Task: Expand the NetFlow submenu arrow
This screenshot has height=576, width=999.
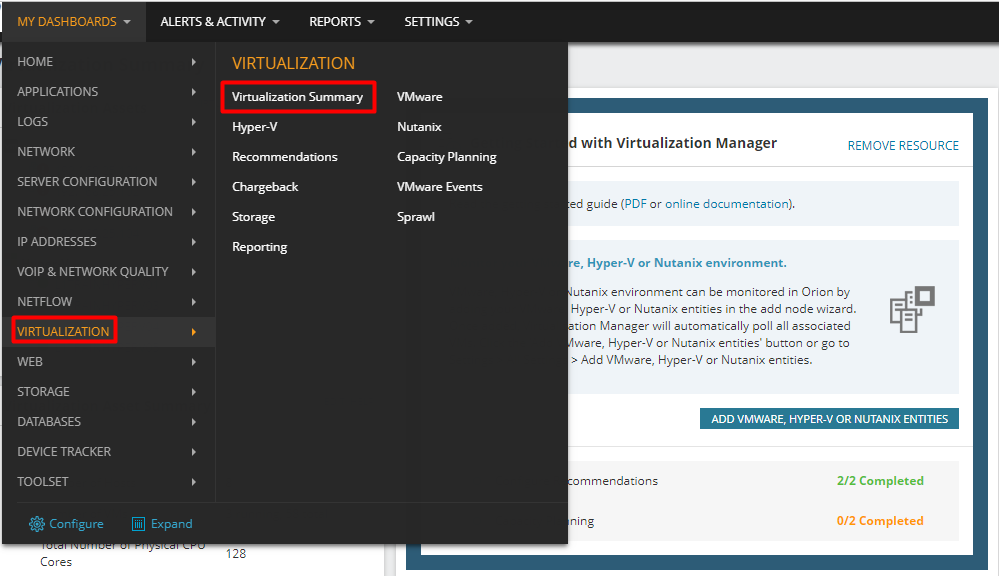Action: coord(194,301)
